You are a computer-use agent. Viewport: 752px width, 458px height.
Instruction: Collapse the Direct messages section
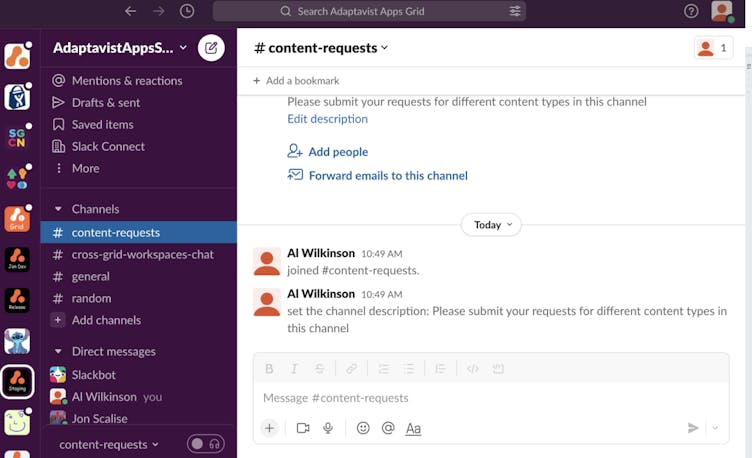58,352
